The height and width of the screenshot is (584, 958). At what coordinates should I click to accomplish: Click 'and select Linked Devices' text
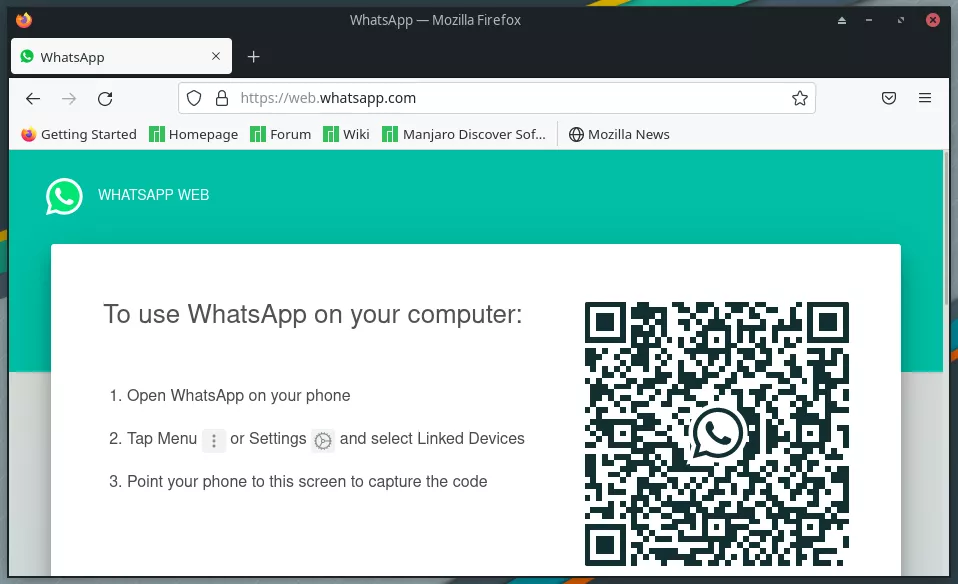tap(432, 439)
